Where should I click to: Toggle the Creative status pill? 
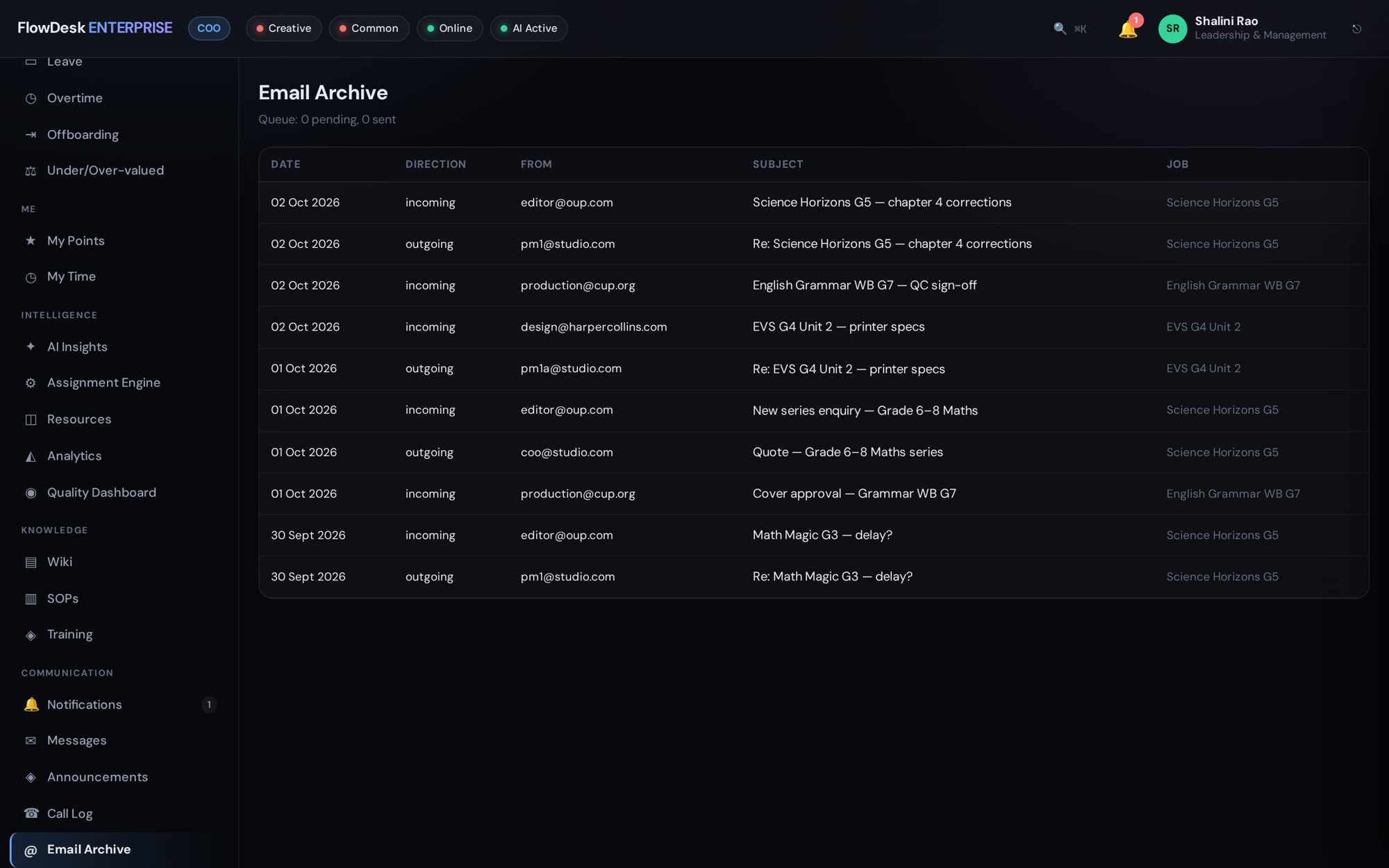click(x=283, y=28)
